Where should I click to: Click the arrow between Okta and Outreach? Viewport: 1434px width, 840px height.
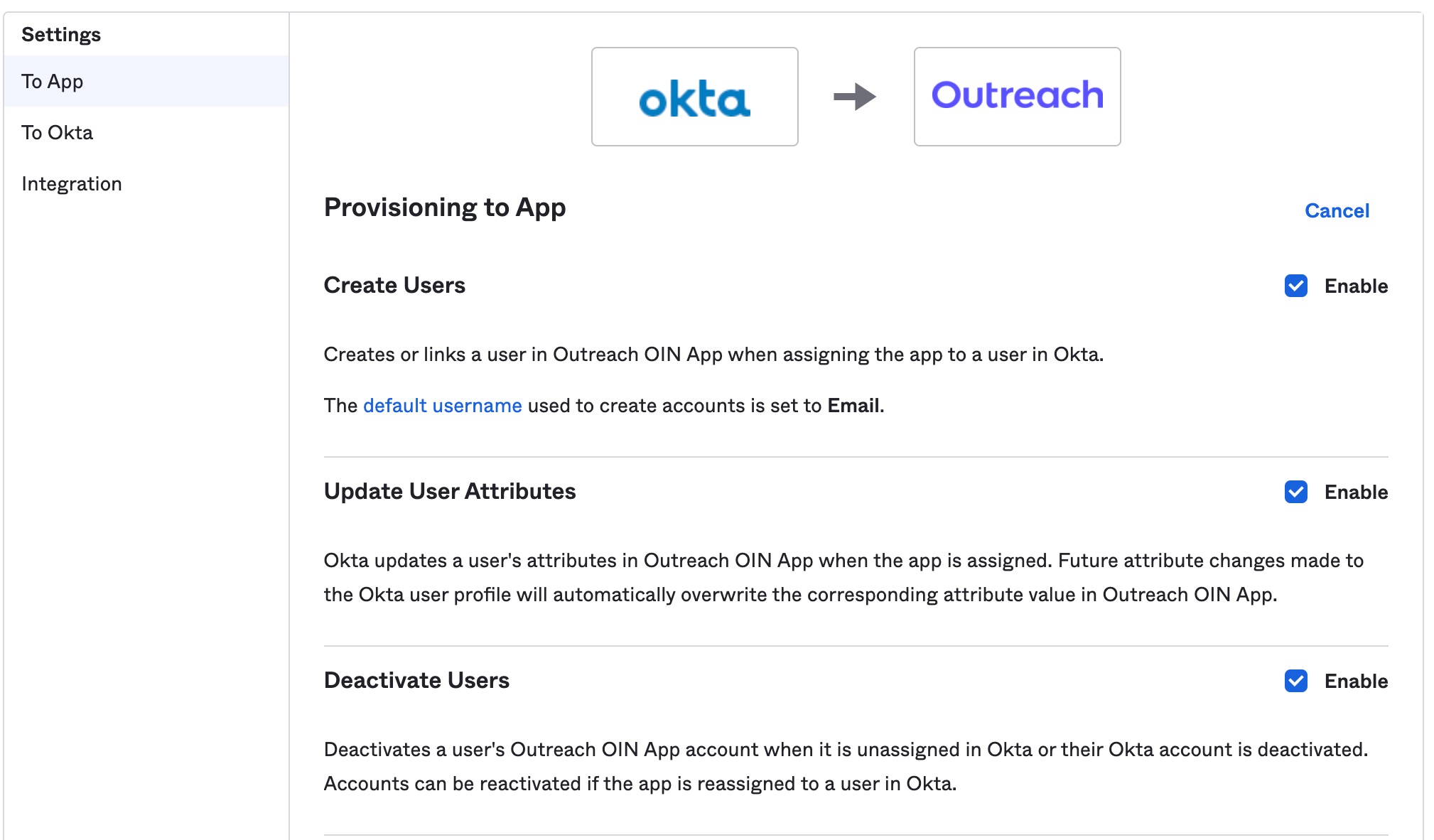pyautogui.click(x=855, y=97)
